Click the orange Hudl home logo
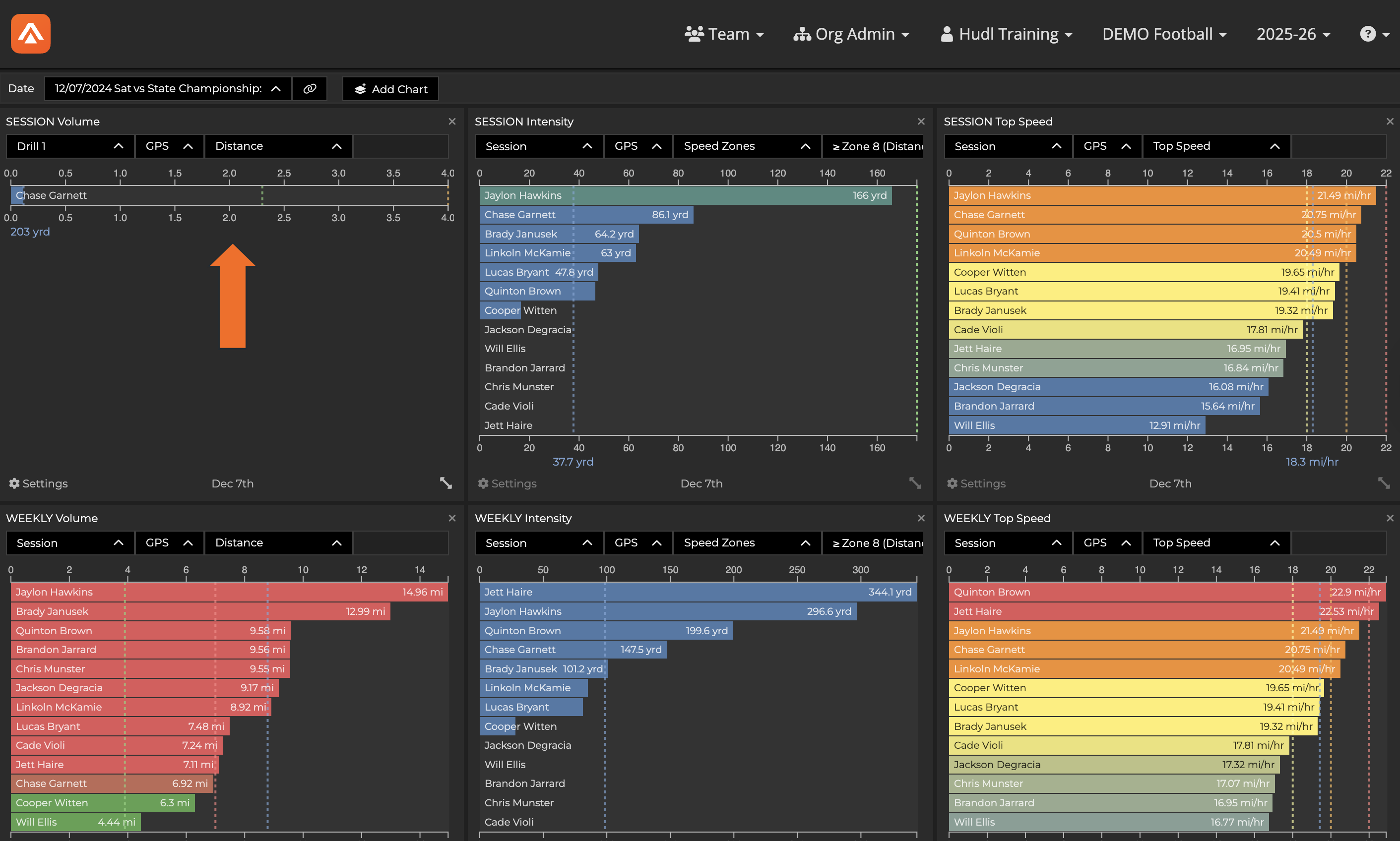1400x841 pixels. [x=31, y=33]
